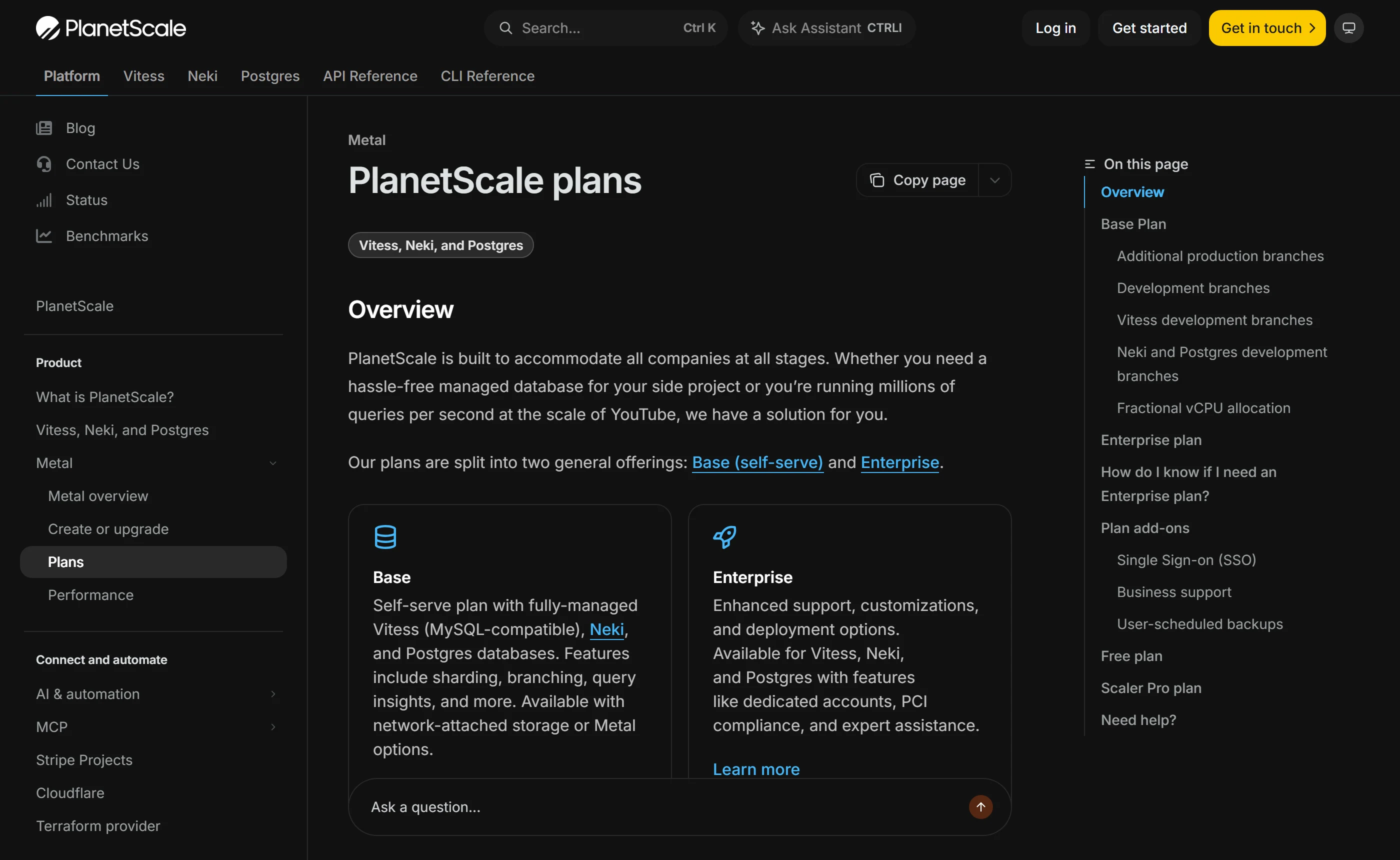Screen dimensions: 1400x860
Task: Click Learn more in Enterprise card
Action: [756, 769]
